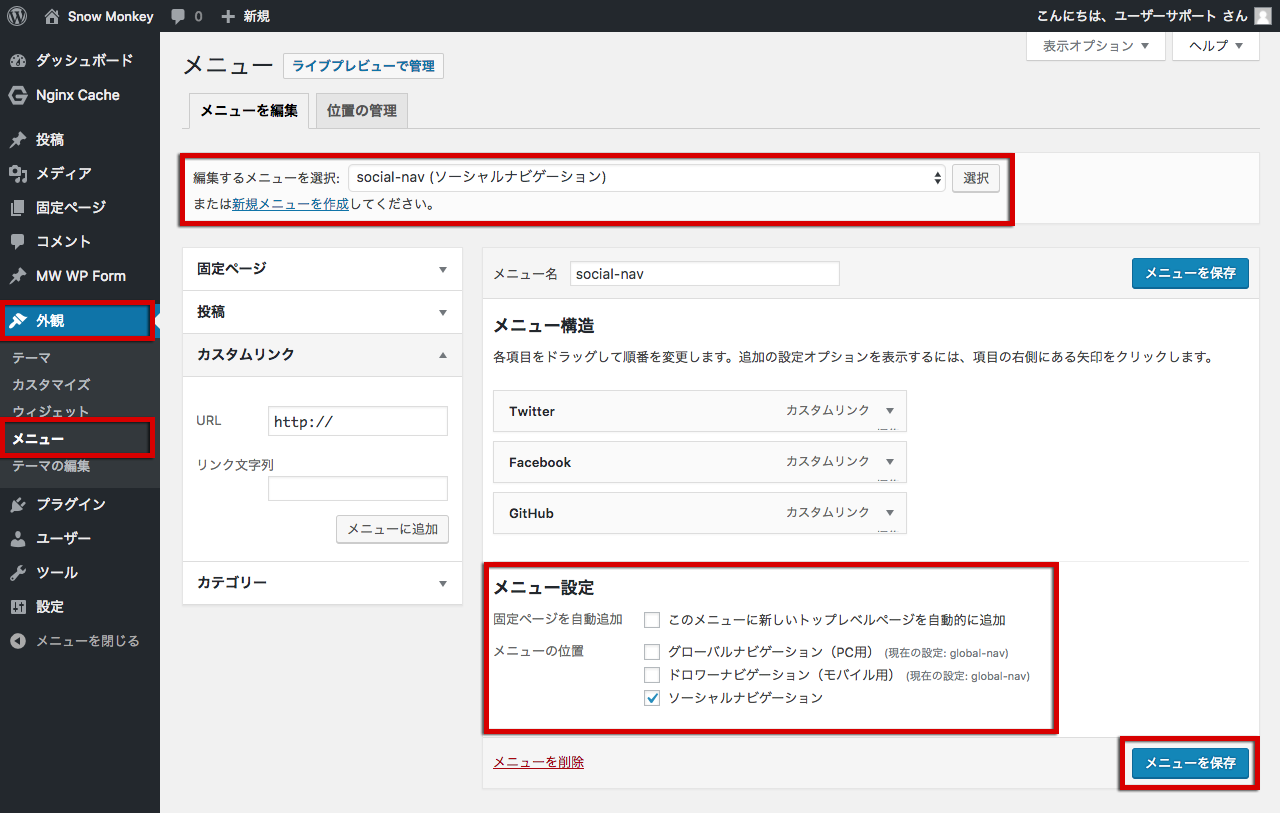Click the Twitter menu item title
Image resolution: width=1280 pixels, height=813 pixels.
click(x=532, y=411)
